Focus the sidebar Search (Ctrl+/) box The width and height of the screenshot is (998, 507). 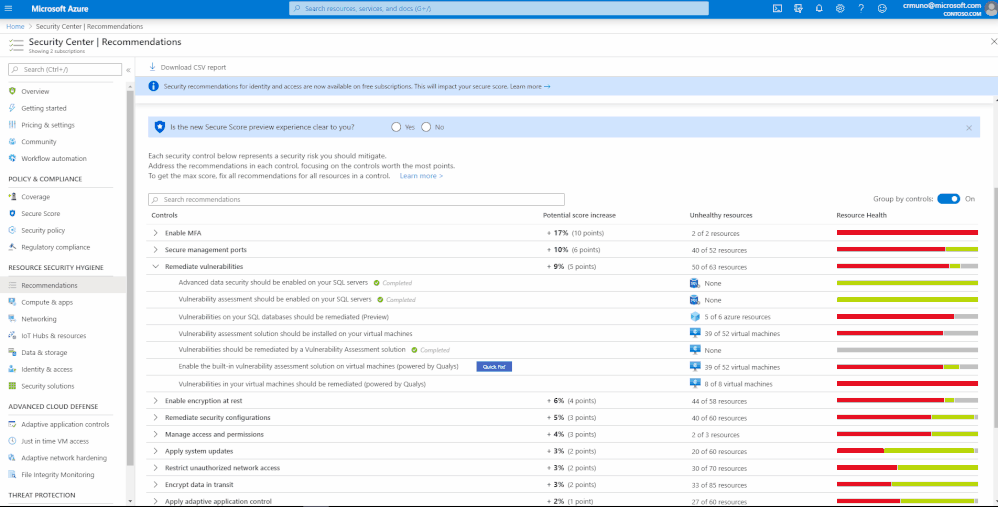(x=65, y=69)
